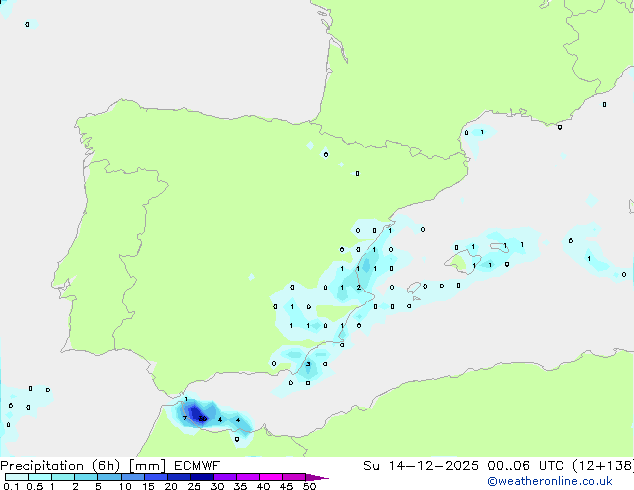
Task: Click the legend label "50"
Action: click(x=309, y=486)
